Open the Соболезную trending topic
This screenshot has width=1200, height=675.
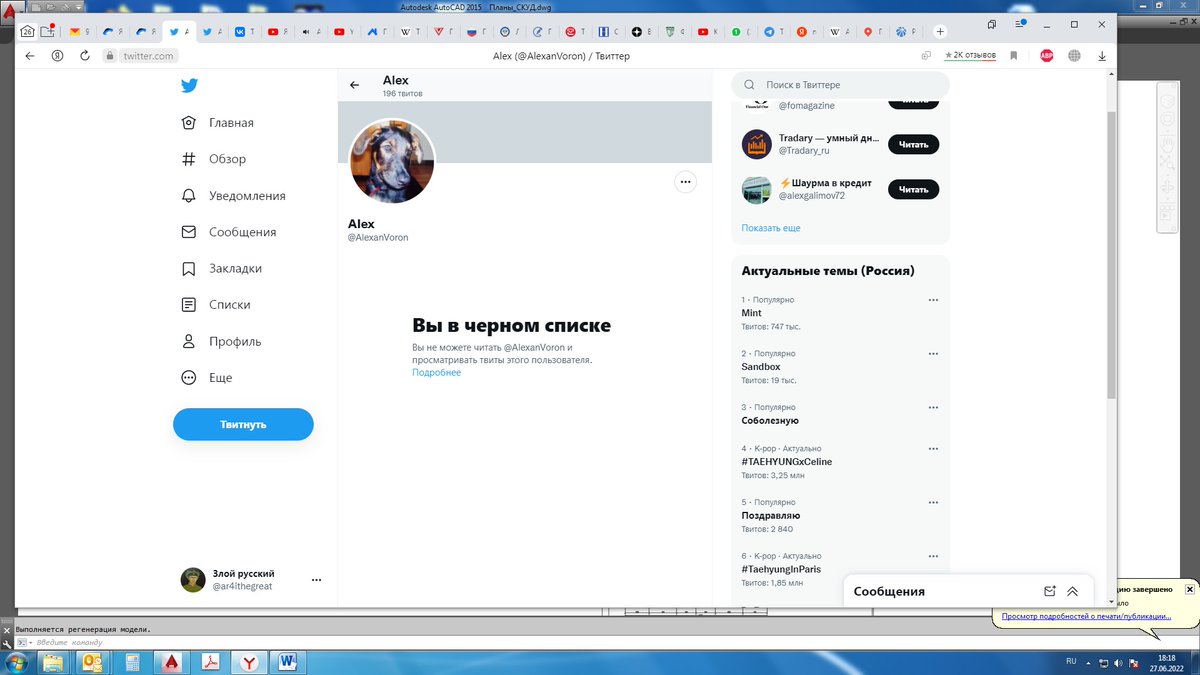pos(770,421)
